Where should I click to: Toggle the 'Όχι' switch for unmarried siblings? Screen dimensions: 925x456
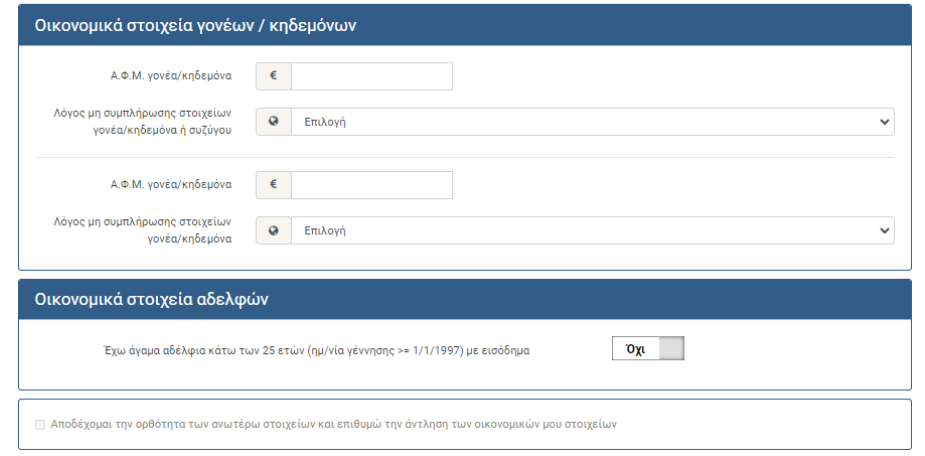[648, 349]
